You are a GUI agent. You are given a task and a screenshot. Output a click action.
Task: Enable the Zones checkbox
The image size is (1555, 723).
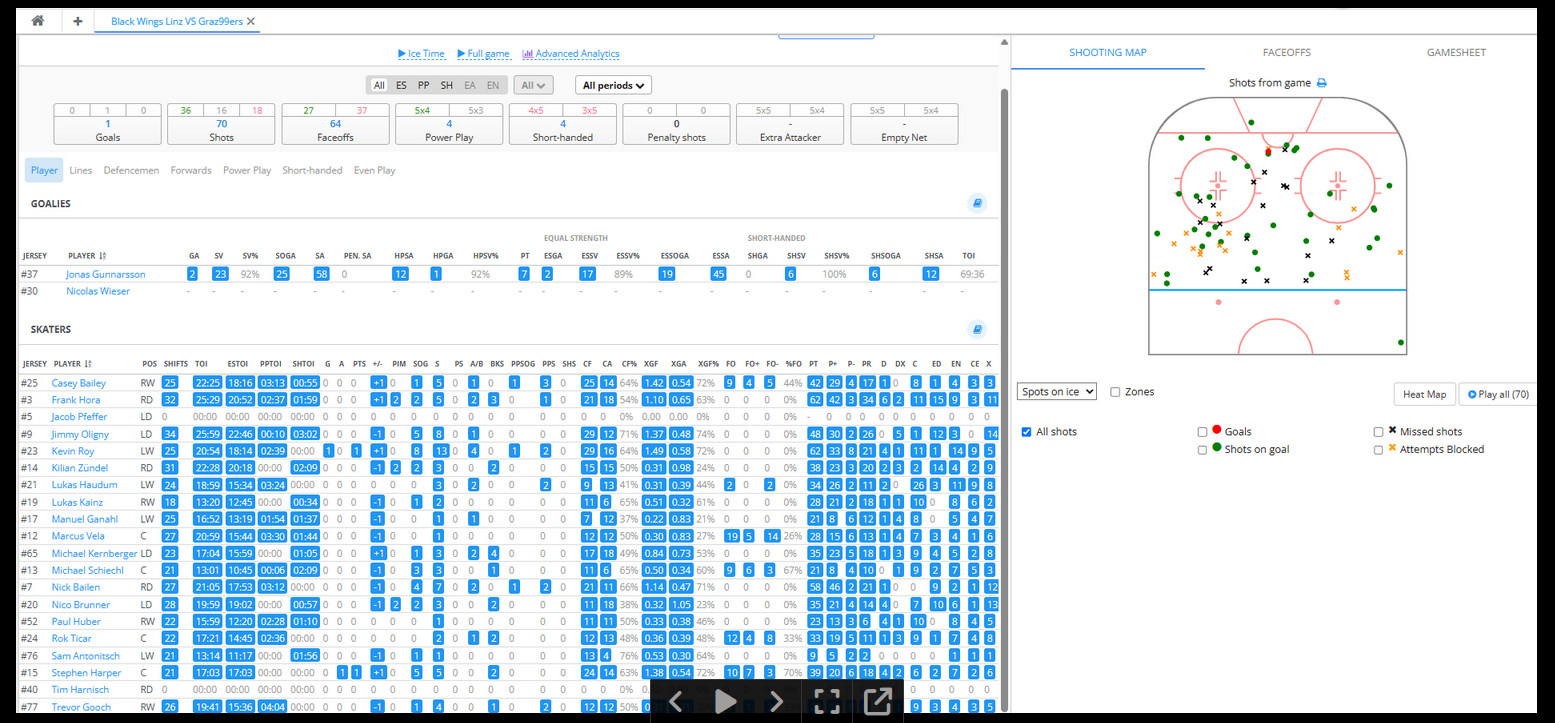(1115, 392)
